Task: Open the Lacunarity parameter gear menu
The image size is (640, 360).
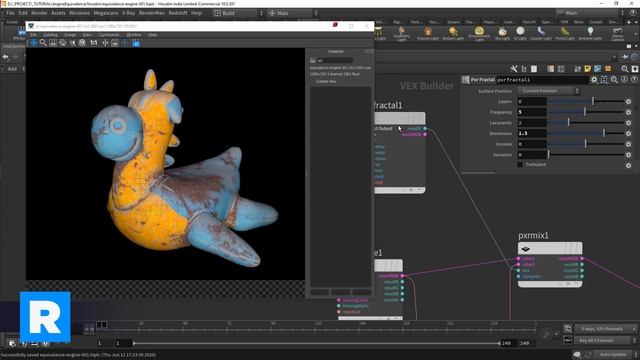Action: click(629, 122)
